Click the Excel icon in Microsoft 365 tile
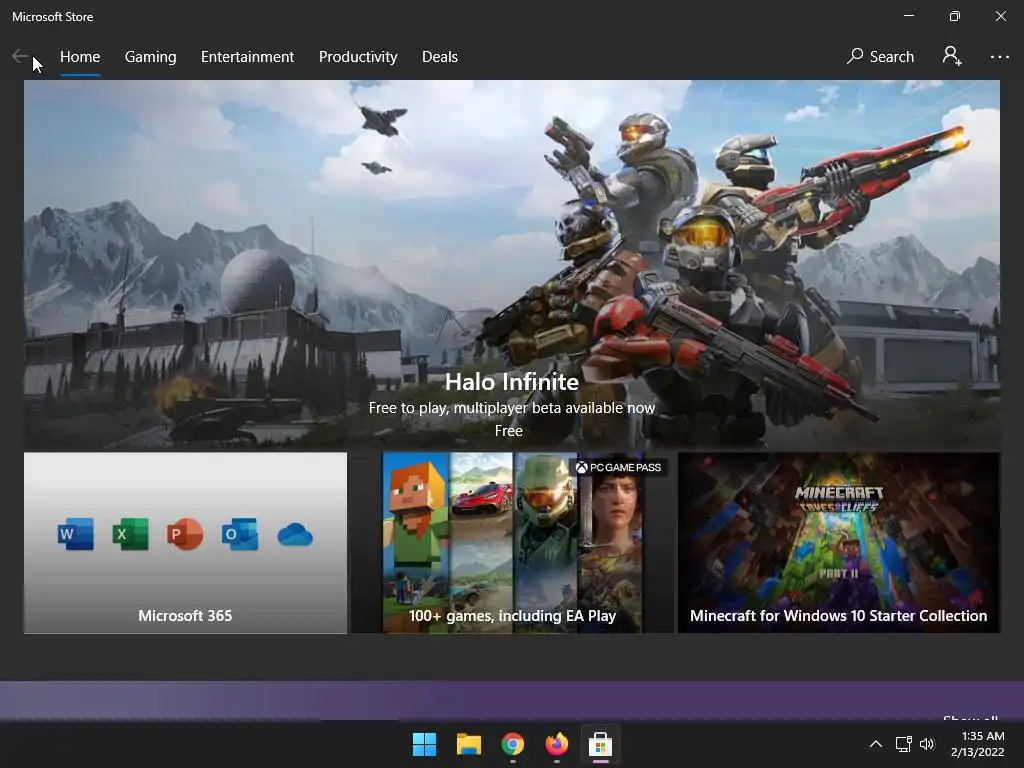 coord(131,534)
